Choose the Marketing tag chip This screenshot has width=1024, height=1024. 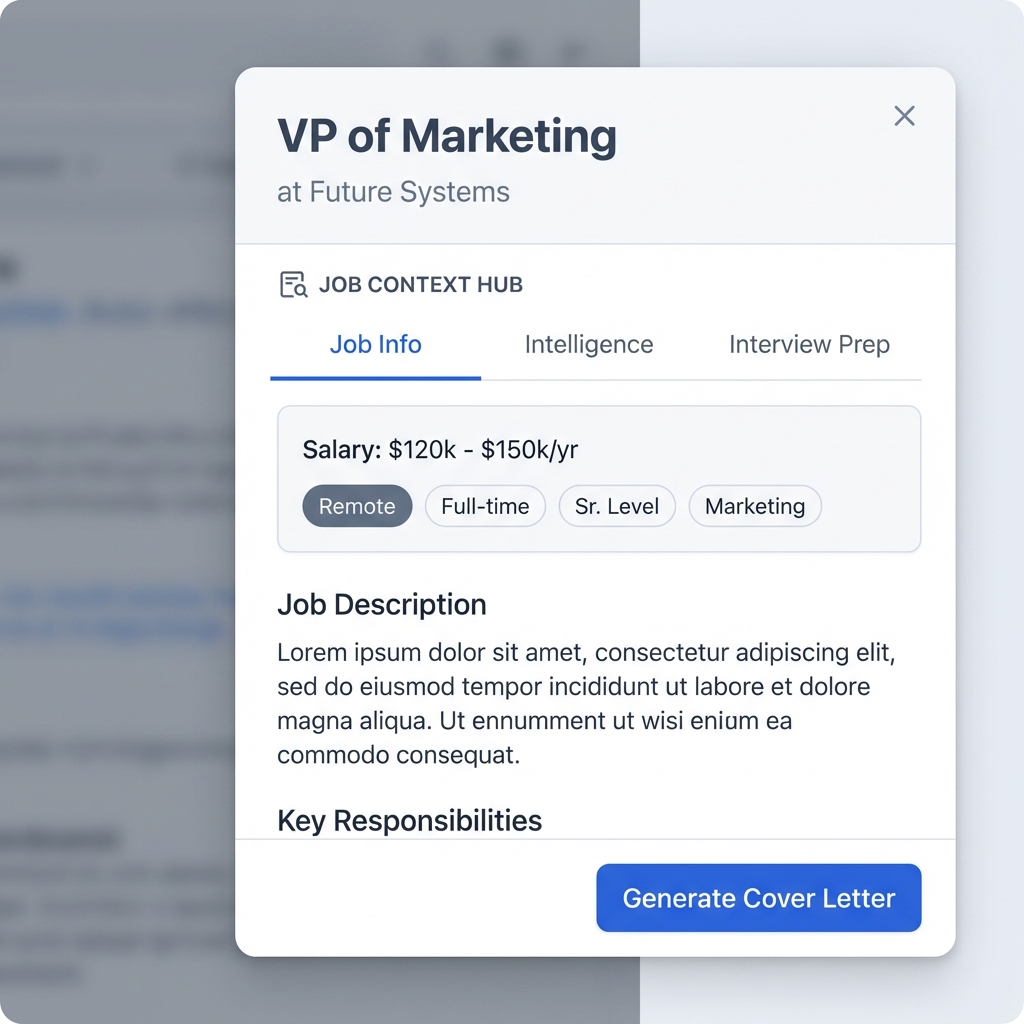755,506
